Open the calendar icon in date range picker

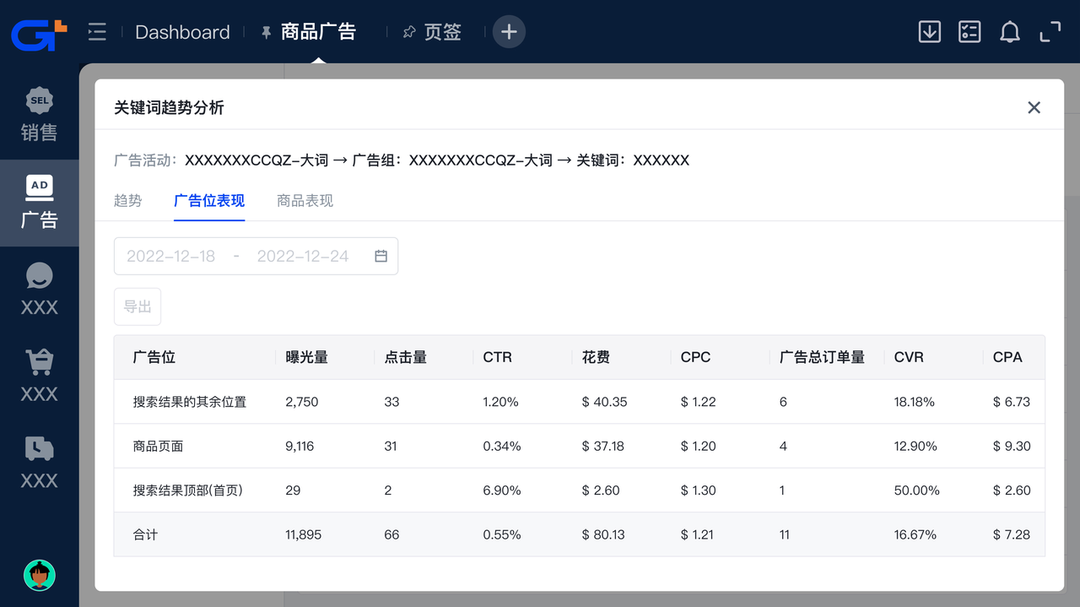(381, 256)
